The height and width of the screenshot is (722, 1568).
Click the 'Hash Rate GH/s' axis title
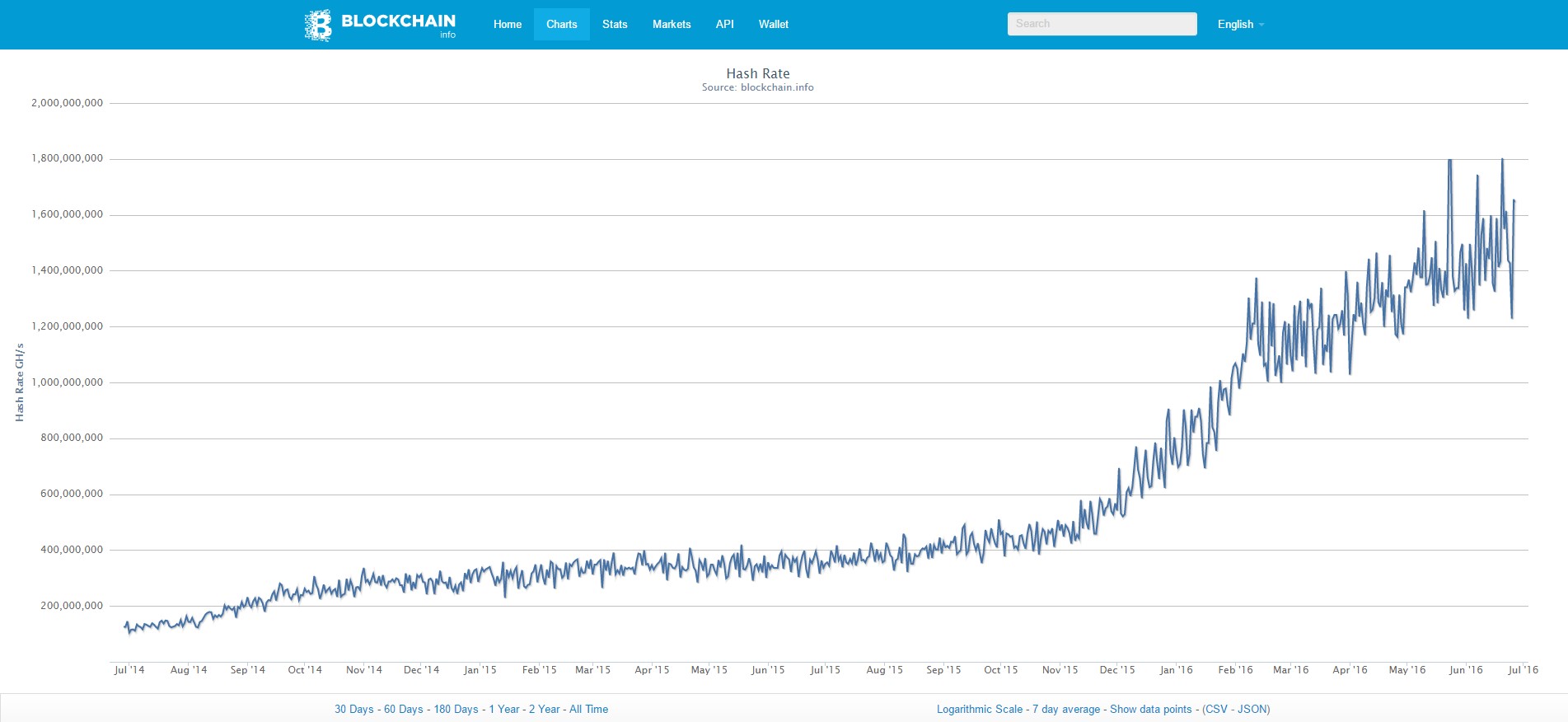20,383
